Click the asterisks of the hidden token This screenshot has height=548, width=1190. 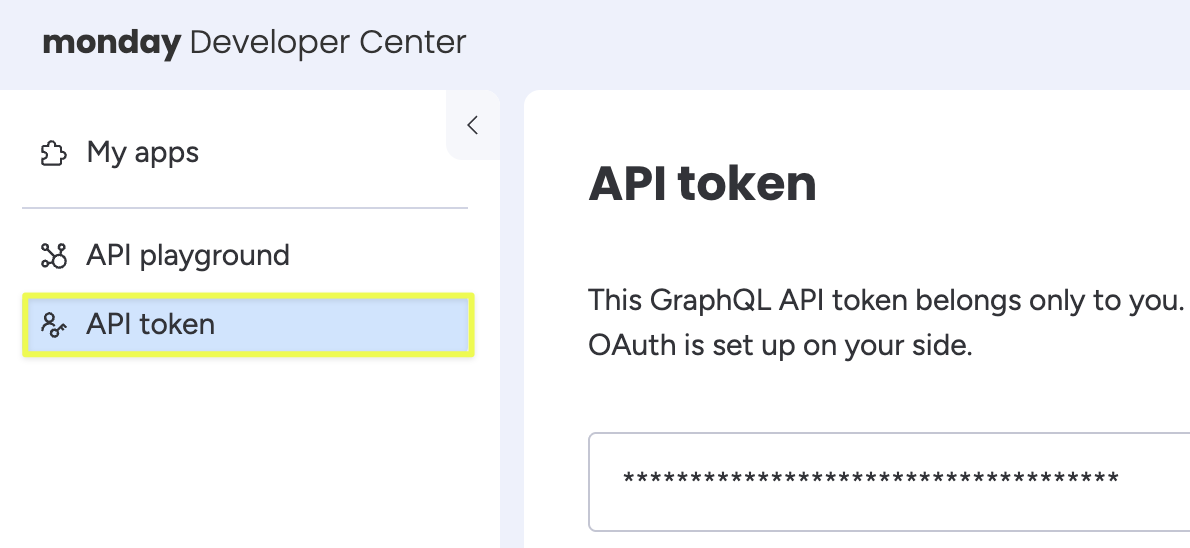coord(870,480)
